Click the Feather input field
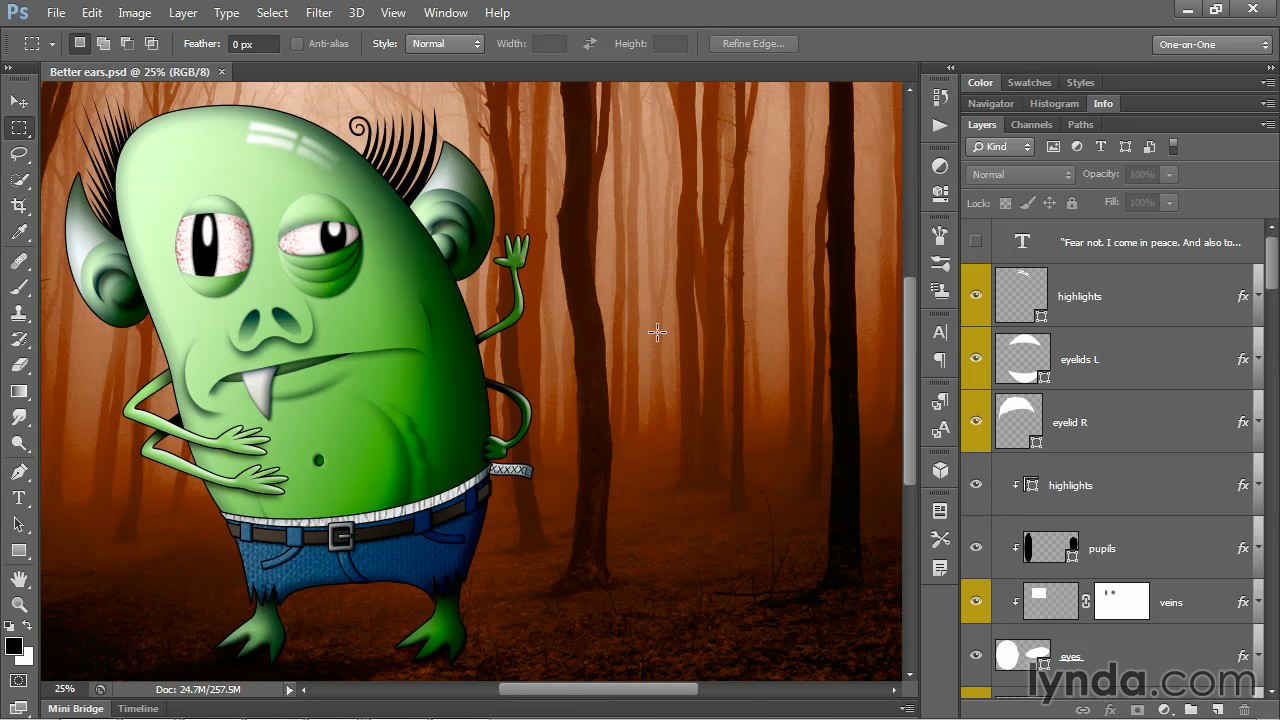This screenshot has width=1280, height=720. [x=254, y=44]
